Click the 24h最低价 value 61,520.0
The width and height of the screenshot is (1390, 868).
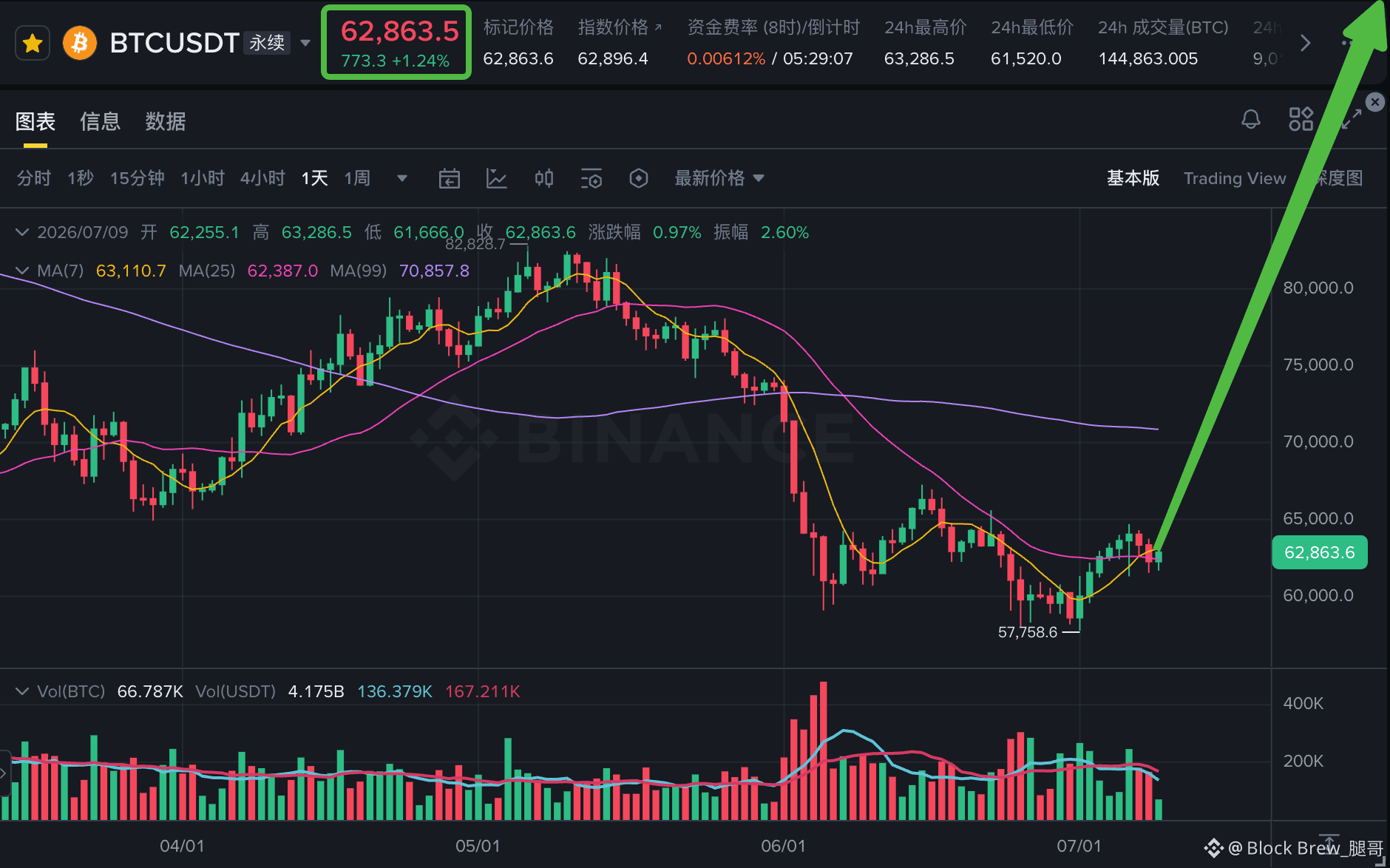point(1026,58)
